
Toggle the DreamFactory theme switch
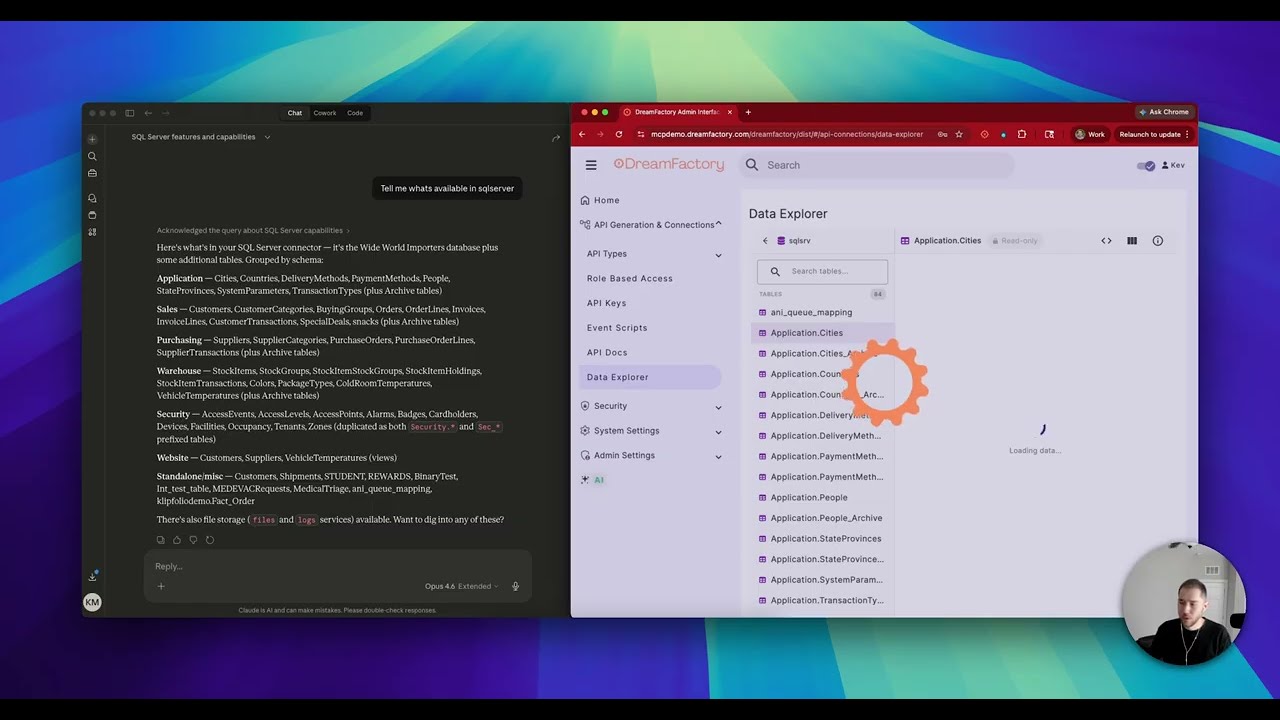point(1146,166)
